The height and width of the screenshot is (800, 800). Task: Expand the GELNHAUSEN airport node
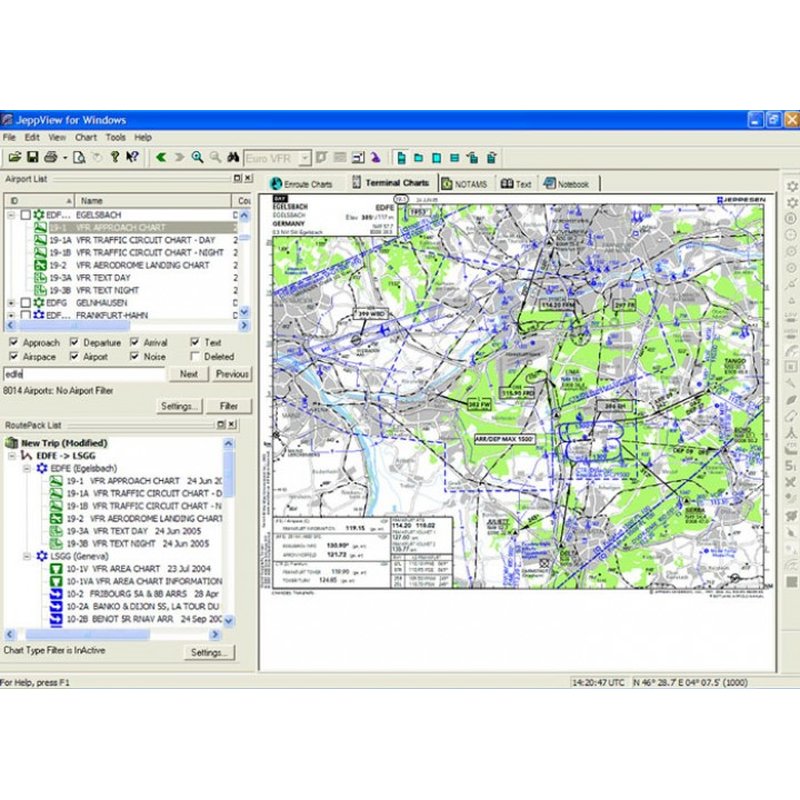11,303
